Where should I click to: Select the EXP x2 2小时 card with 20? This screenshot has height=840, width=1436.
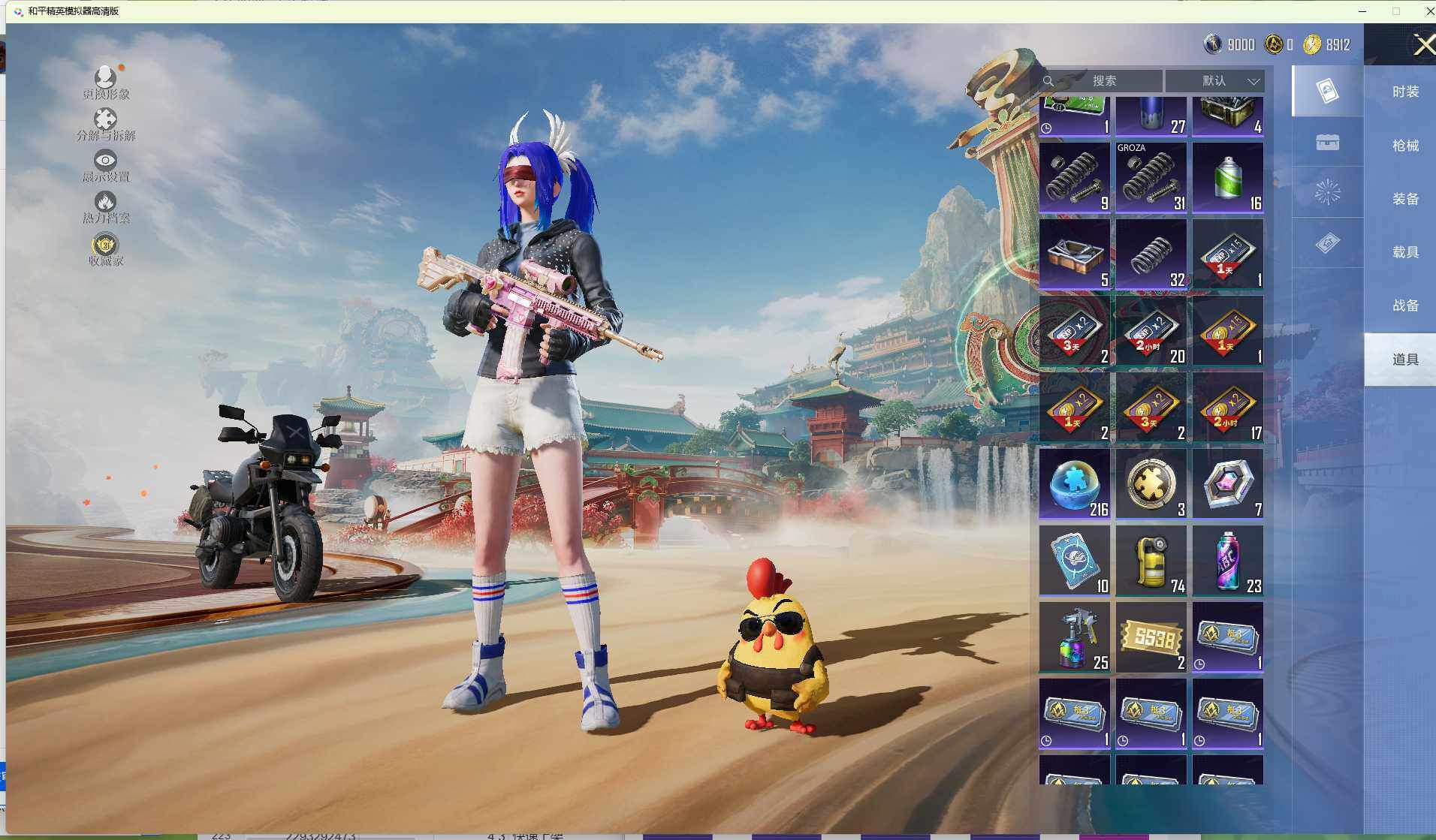[1151, 331]
